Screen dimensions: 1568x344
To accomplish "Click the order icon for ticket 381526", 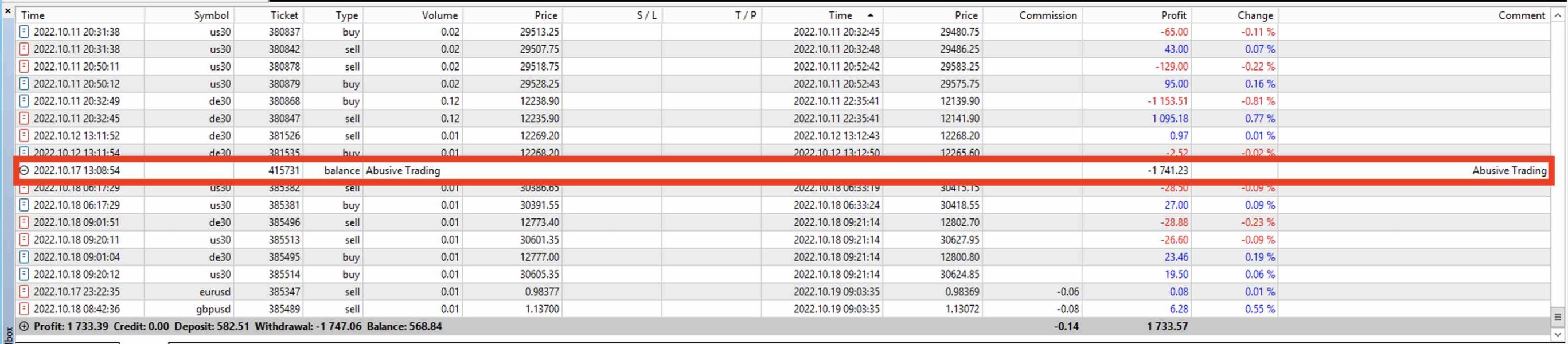I will 24,136.
